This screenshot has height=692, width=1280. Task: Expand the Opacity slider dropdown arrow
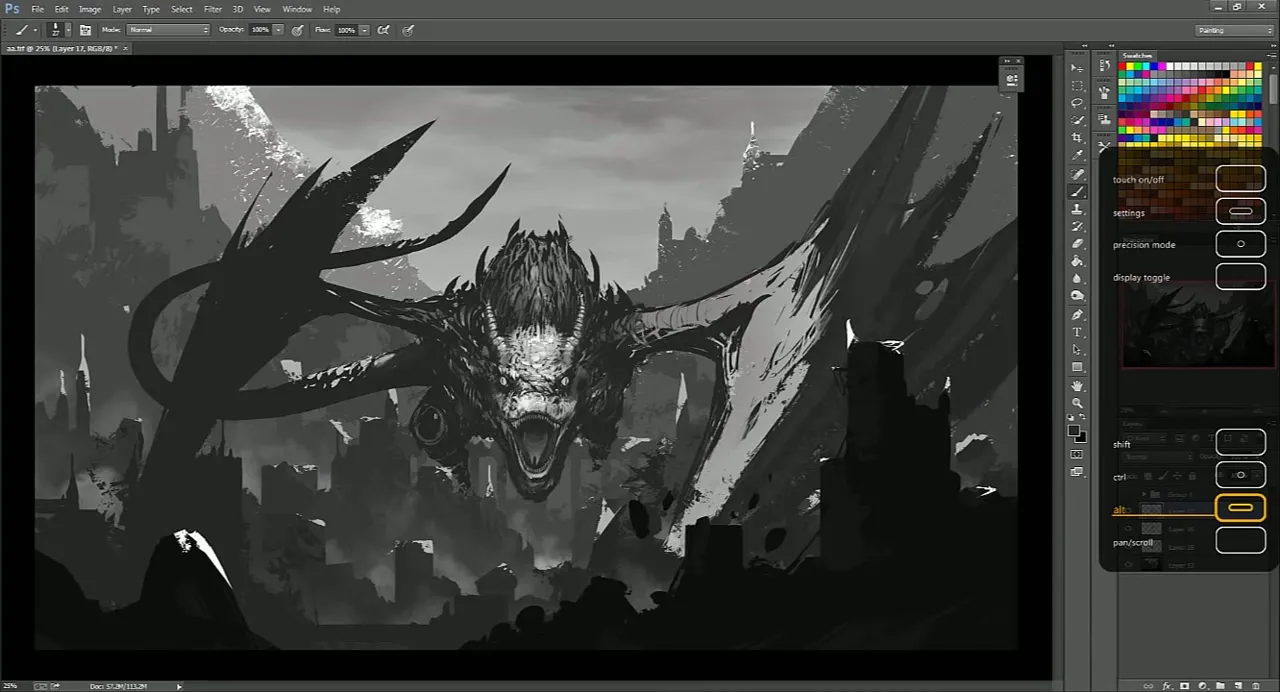(278, 30)
